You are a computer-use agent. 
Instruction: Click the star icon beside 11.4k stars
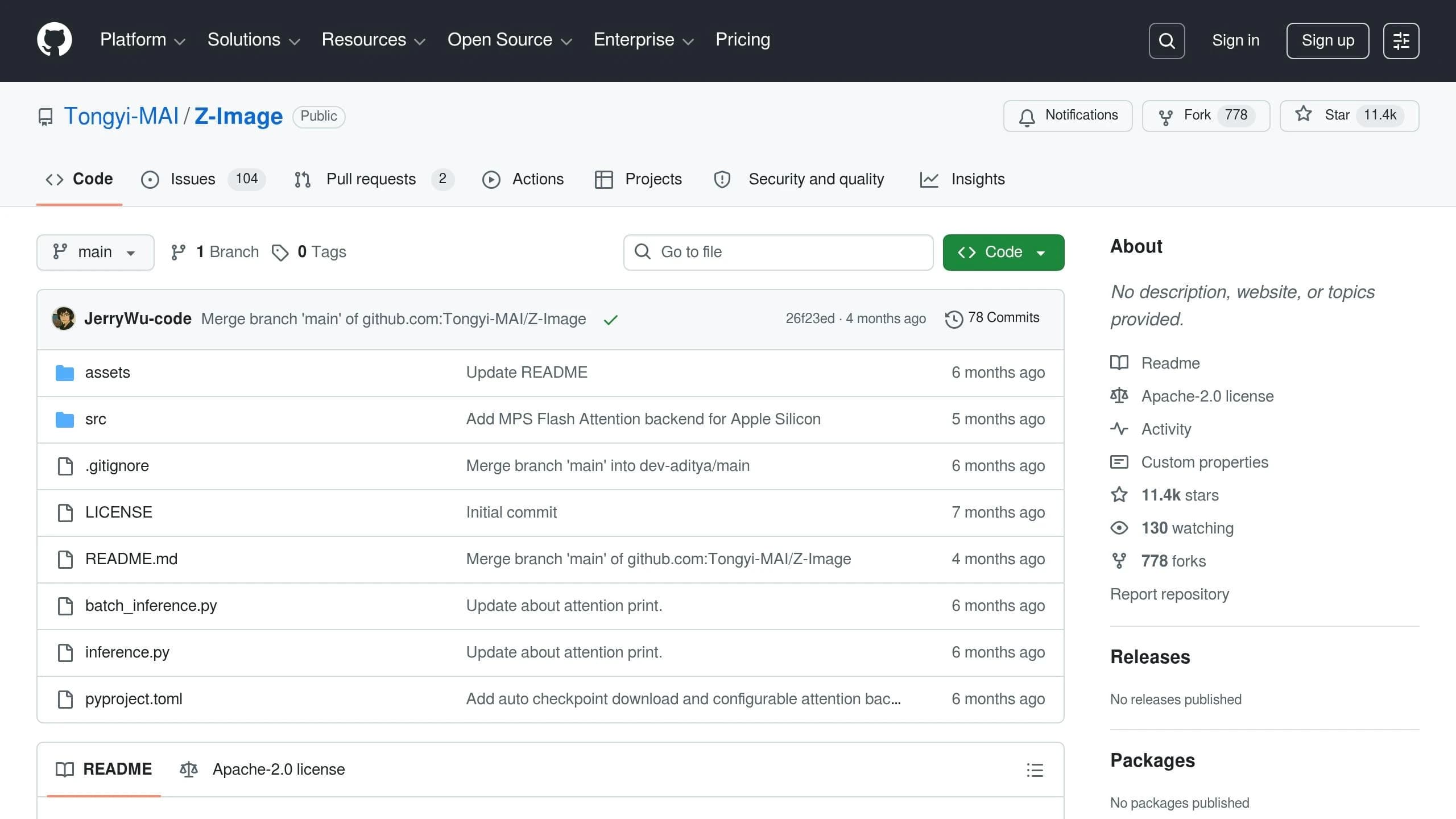(1119, 494)
